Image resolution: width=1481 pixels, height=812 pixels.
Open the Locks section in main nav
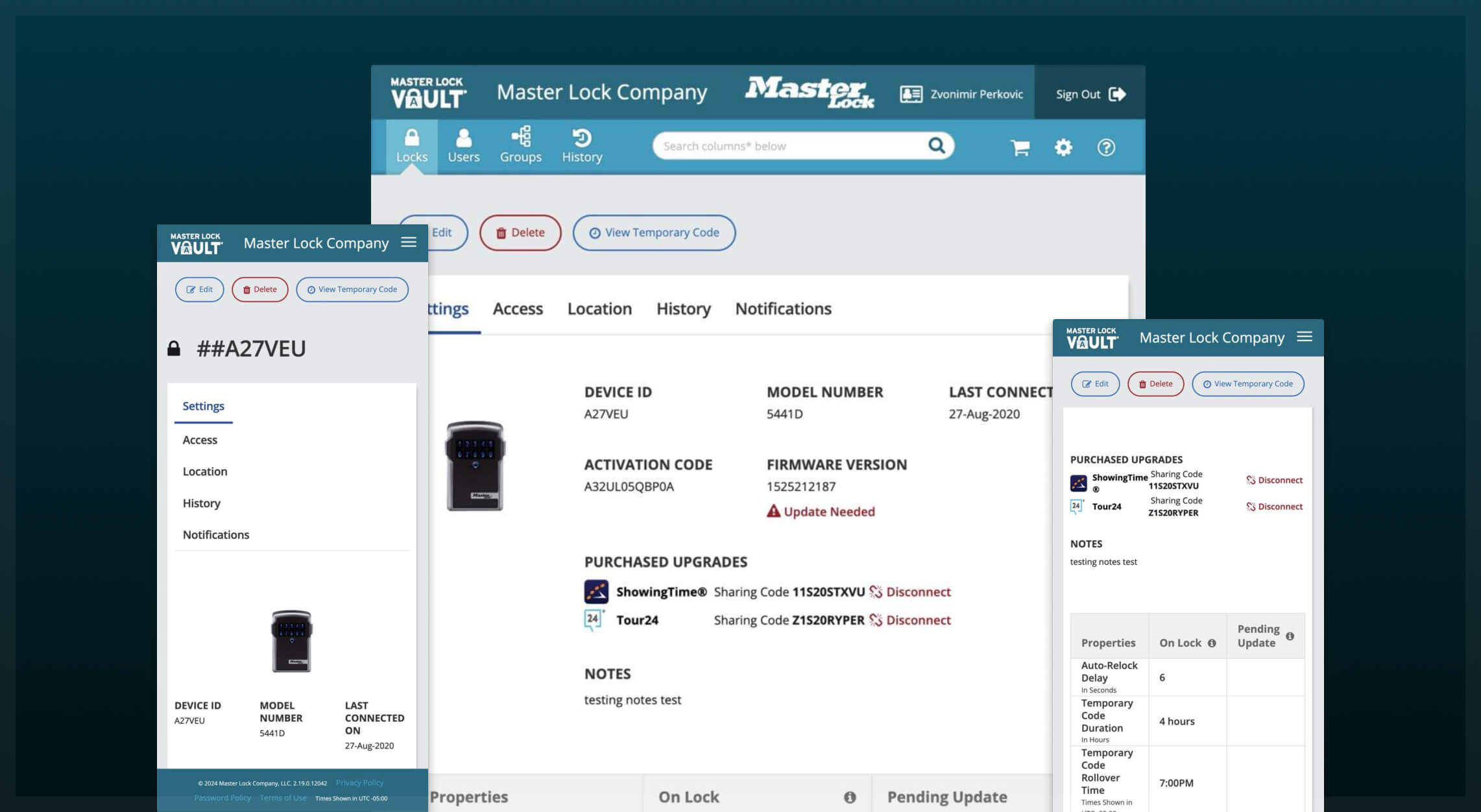pos(412,147)
